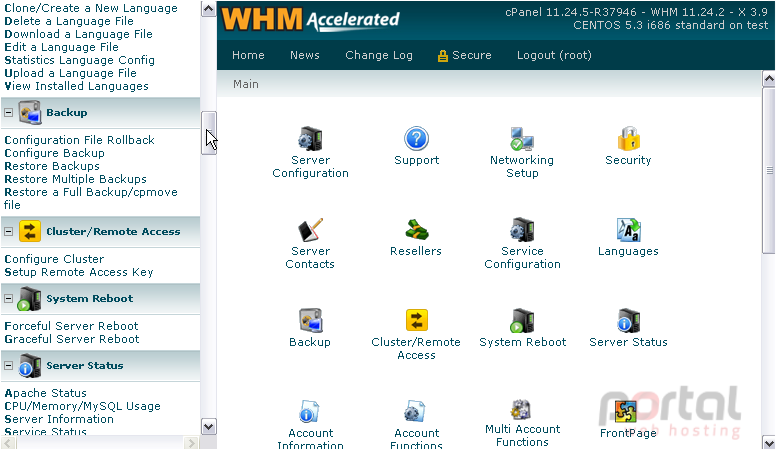Open Setup Remote Access Key link

click(79, 272)
